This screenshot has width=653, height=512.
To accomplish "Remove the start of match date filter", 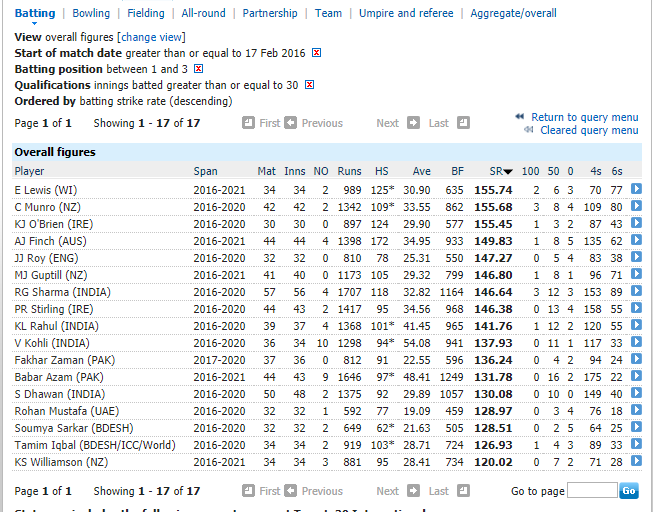I will pos(317,53).
